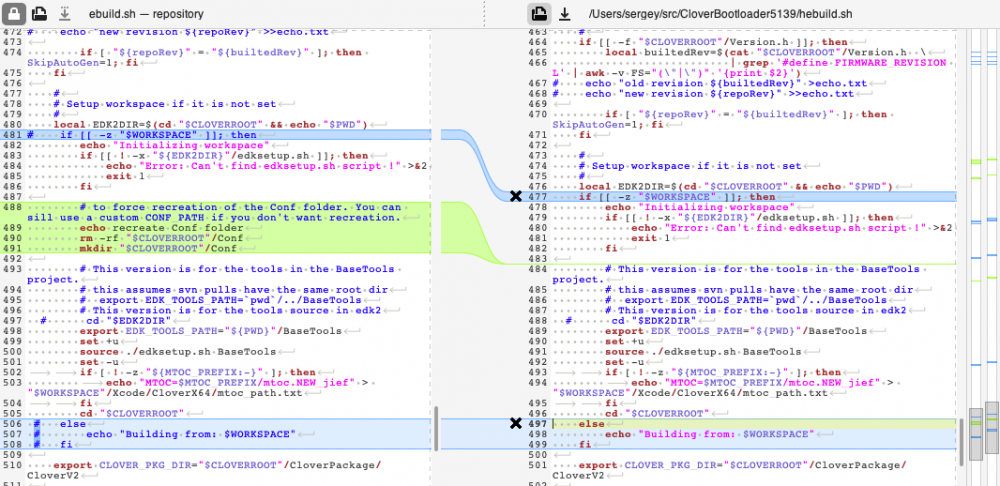Delete the change at right line 477
The width and height of the screenshot is (1000, 486).
(516, 196)
